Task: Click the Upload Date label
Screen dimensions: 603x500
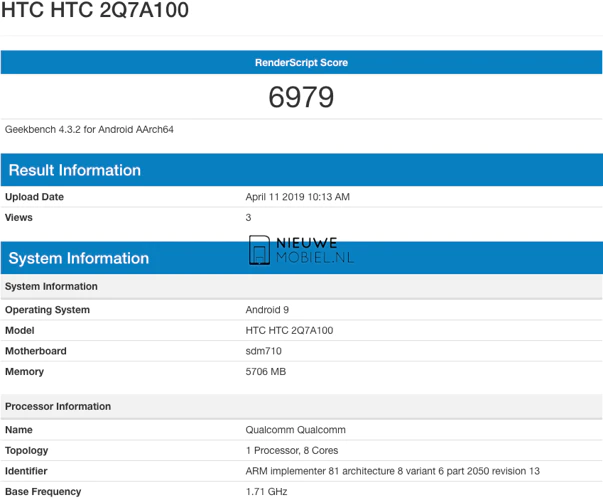Action: [34, 197]
